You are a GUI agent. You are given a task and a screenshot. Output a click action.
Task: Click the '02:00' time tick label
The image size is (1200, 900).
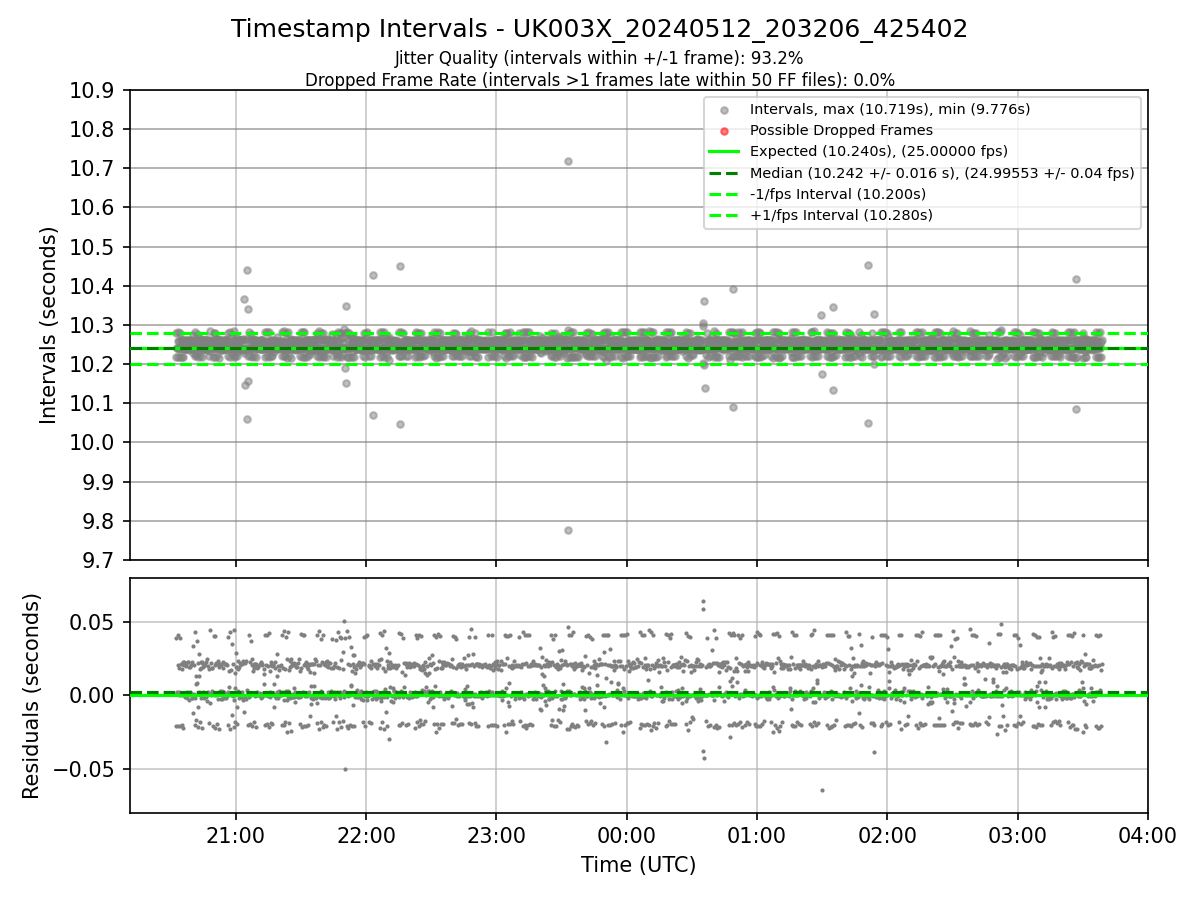tap(888, 835)
